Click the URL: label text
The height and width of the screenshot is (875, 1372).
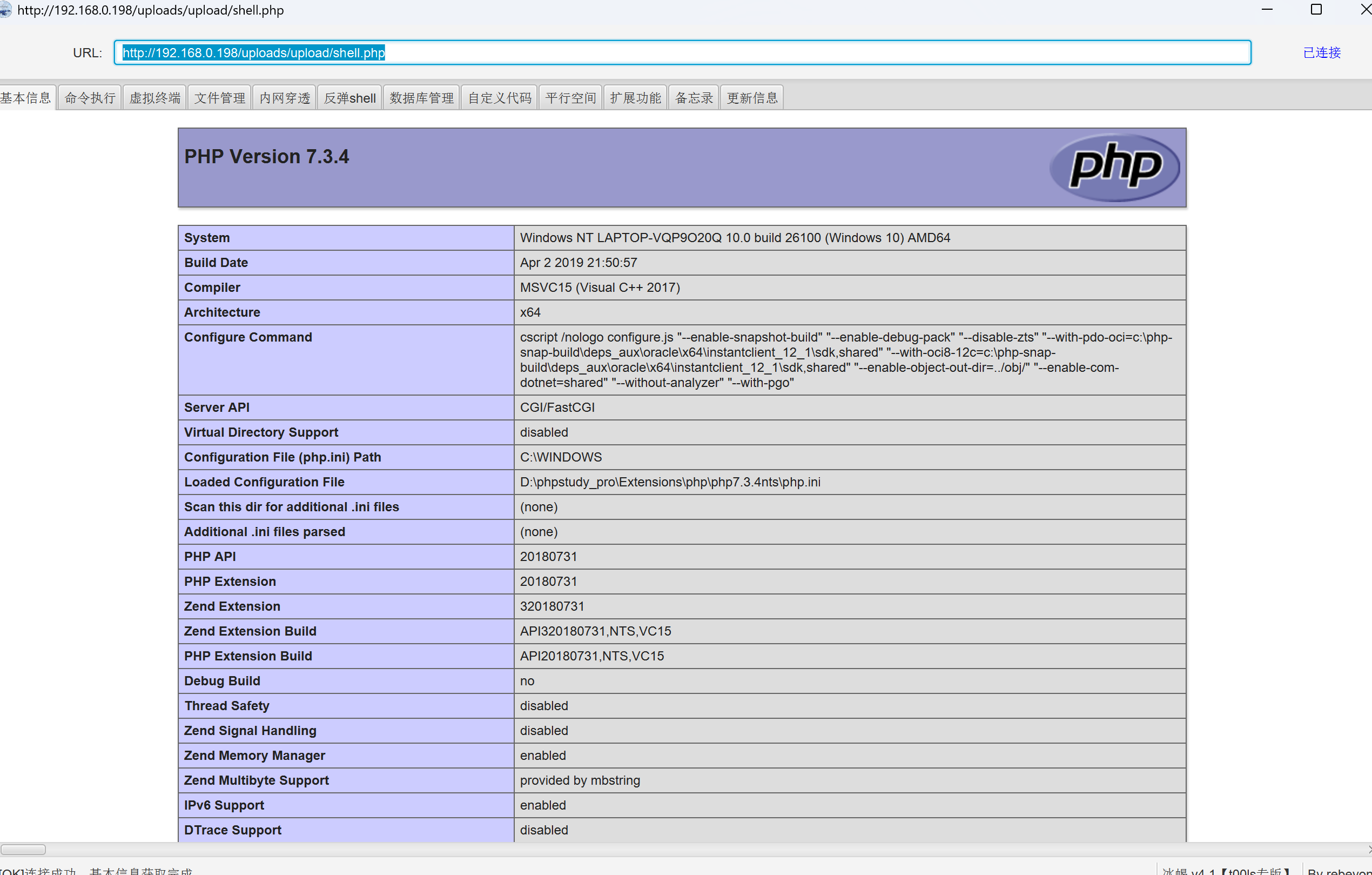[87, 52]
